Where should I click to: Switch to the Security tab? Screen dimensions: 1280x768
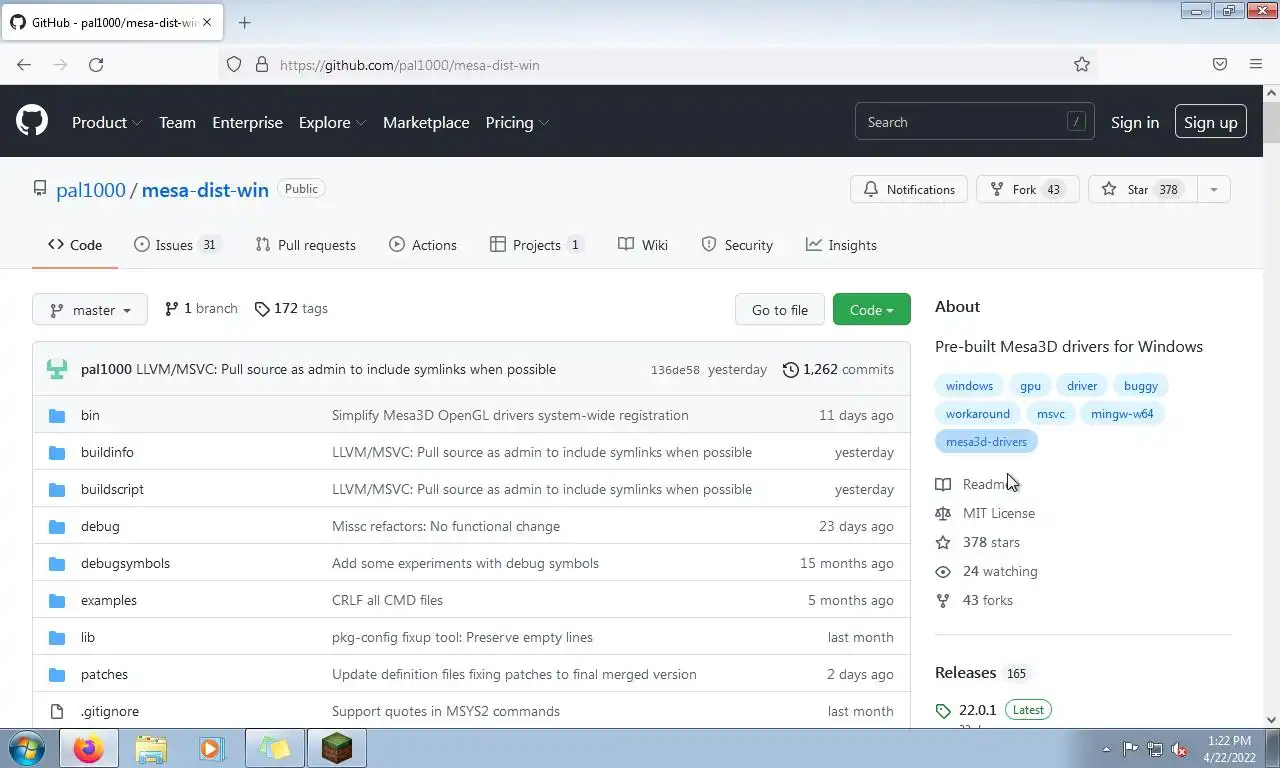pos(737,245)
